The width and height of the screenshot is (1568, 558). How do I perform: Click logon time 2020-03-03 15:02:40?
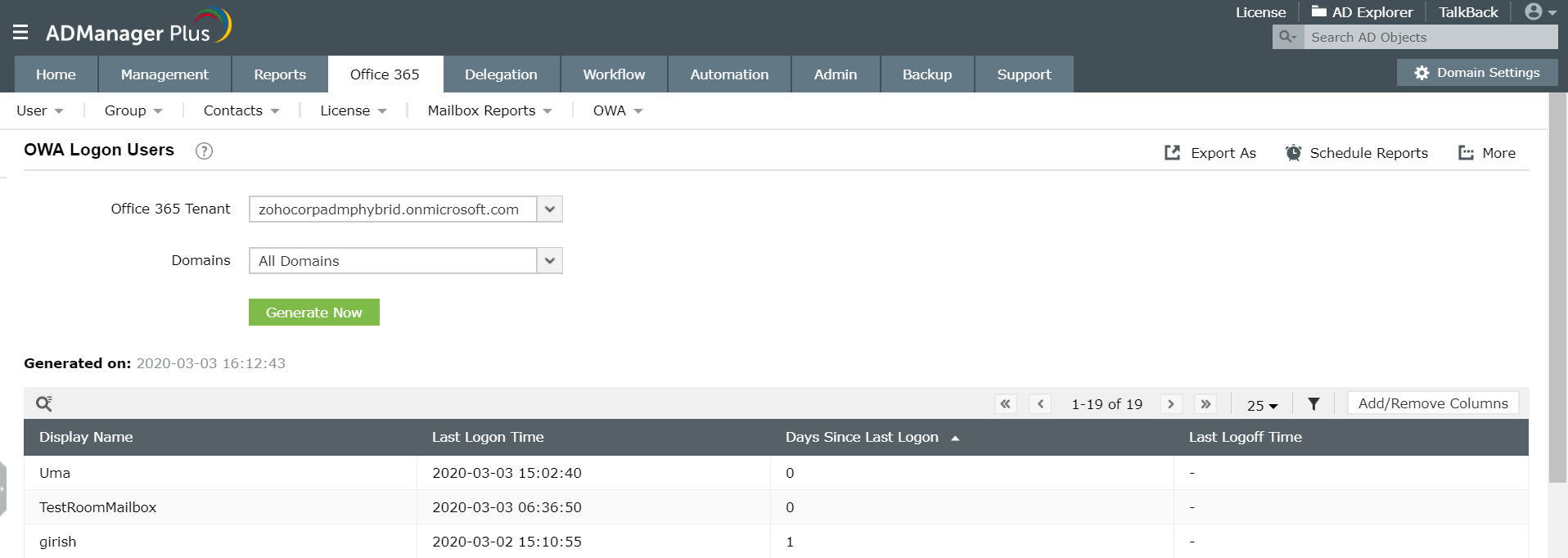[x=507, y=473]
